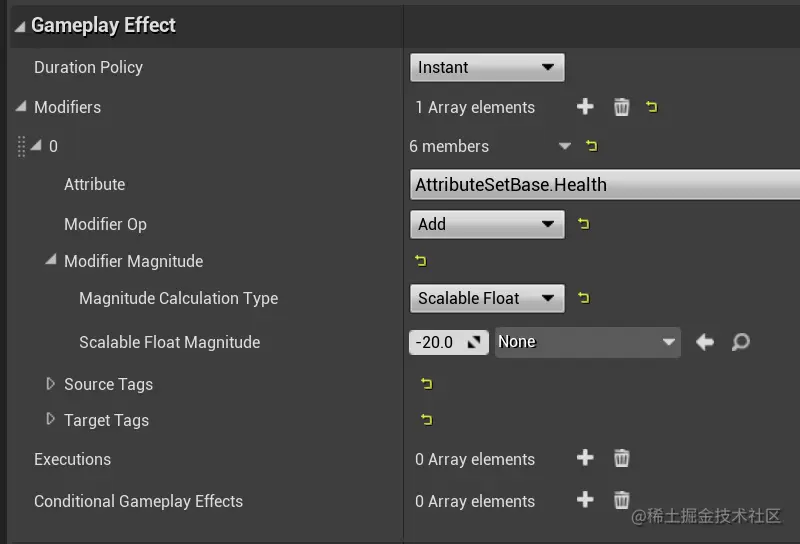Use selected asset arrow for curve table

tap(705, 342)
